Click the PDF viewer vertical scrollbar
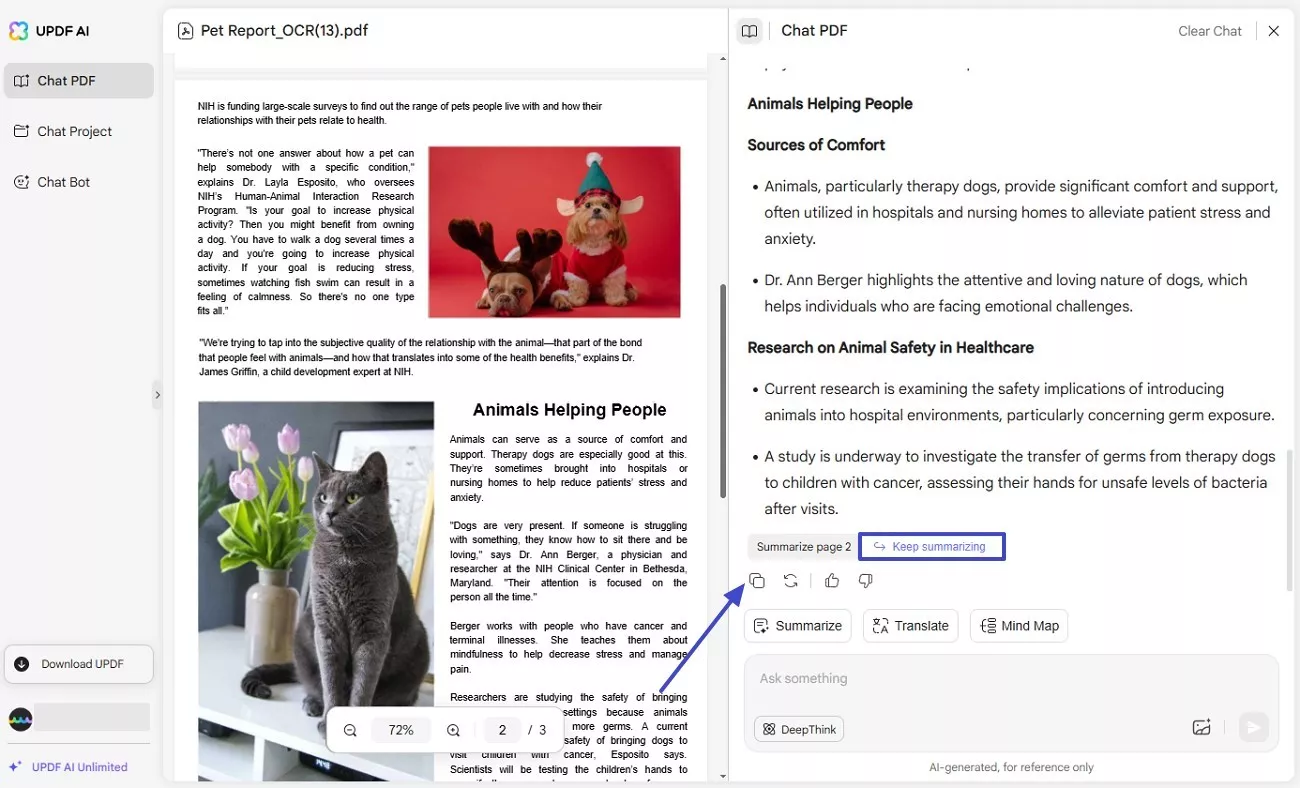1300x788 pixels. pos(723,391)
